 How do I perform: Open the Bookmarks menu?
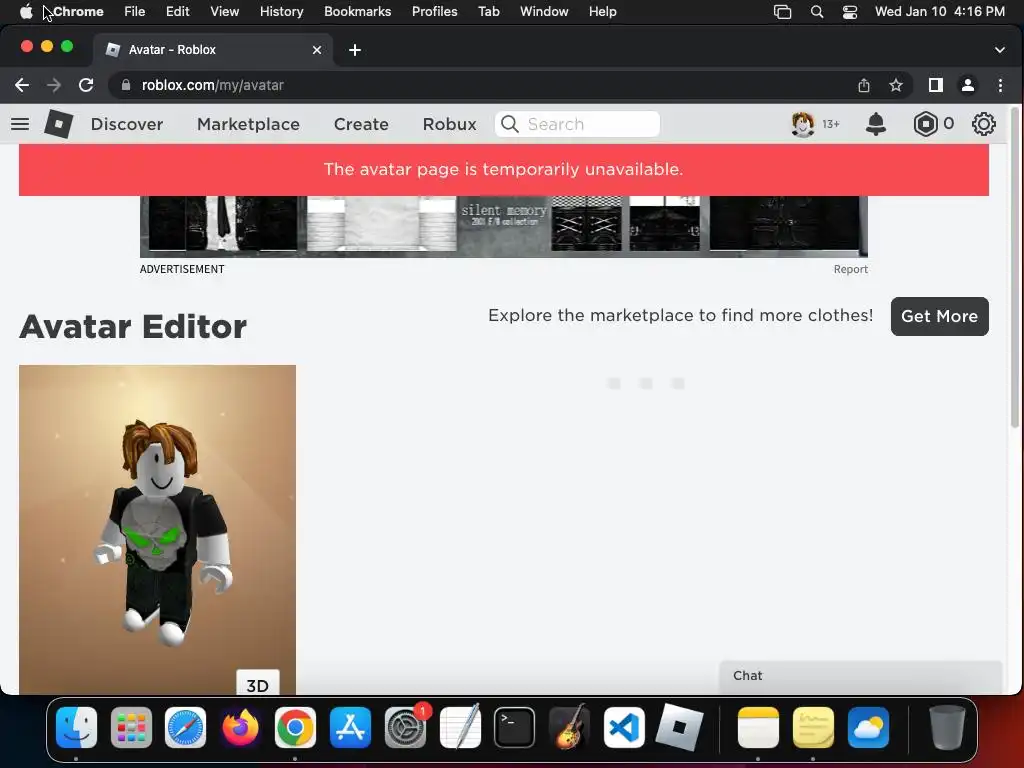click(357, 12)
